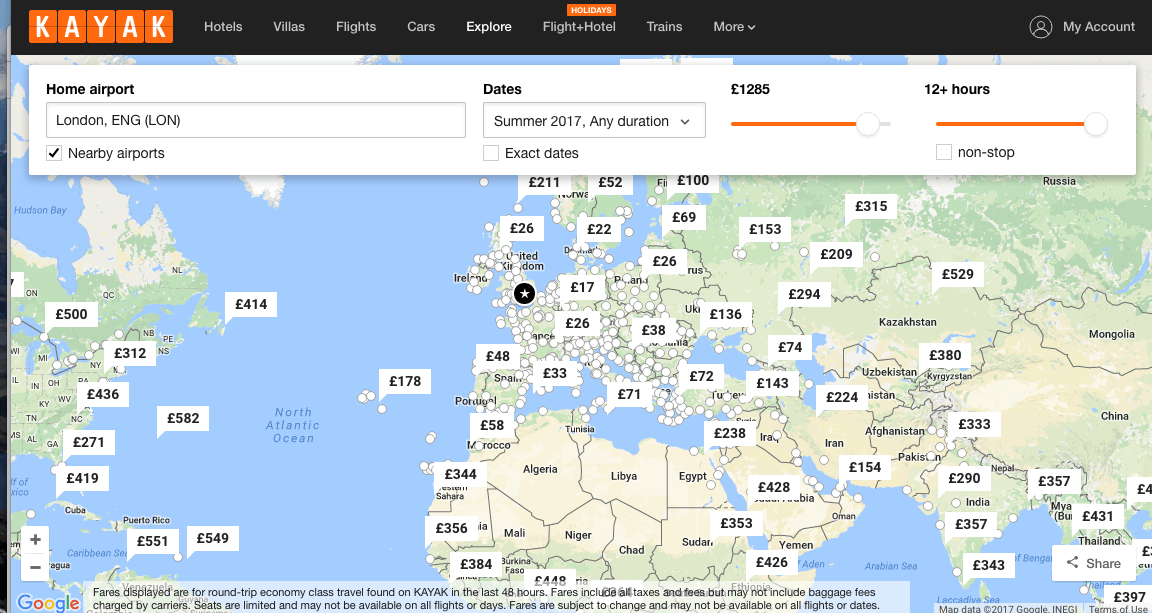Click the Home airport input field
Image resolution: width=1152 pixels, height=613 pixels.
pos(256,120)
